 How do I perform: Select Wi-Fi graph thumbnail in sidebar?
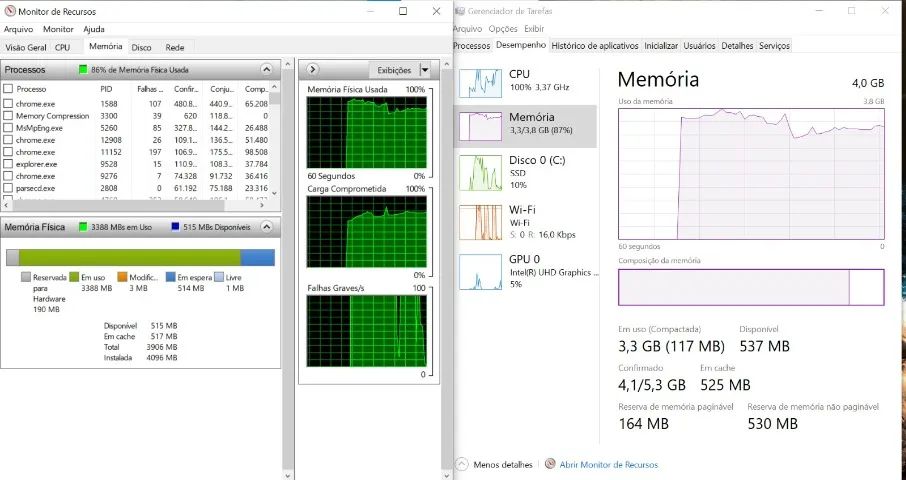[480, 222]
